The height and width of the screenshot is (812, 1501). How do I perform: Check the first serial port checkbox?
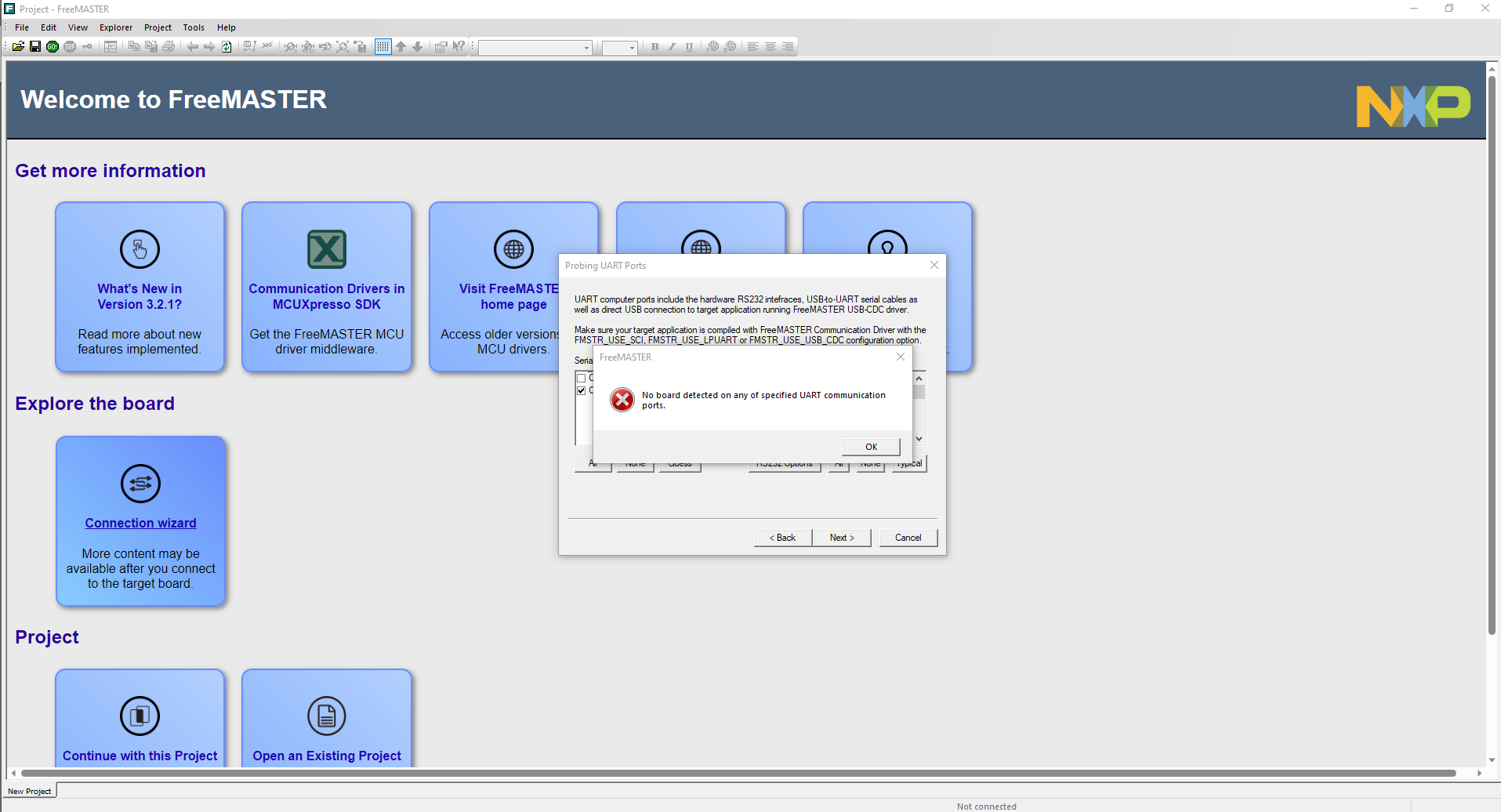pyautogui.click(x=581, y=377)
